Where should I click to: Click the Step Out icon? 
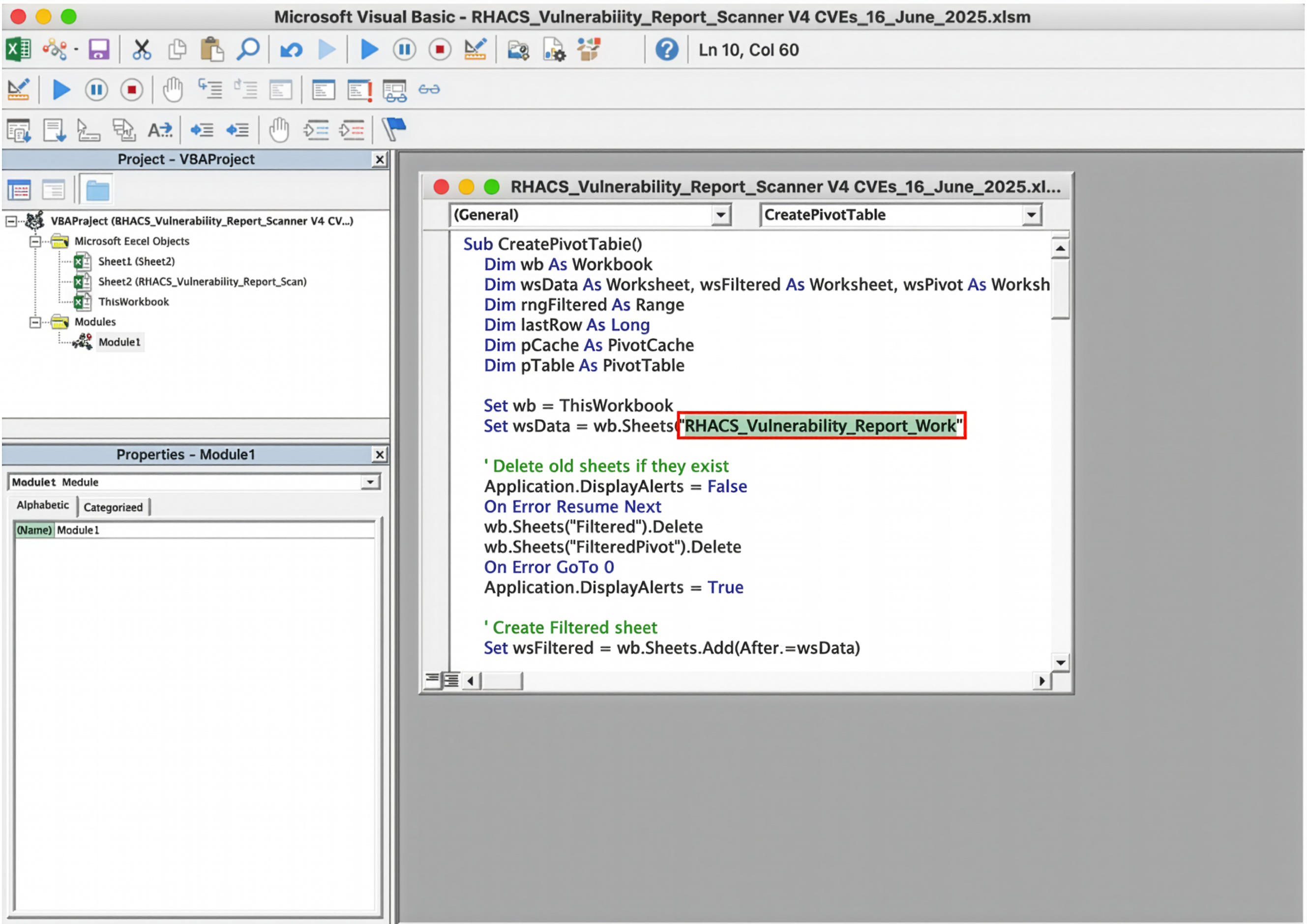click(281, 90)
